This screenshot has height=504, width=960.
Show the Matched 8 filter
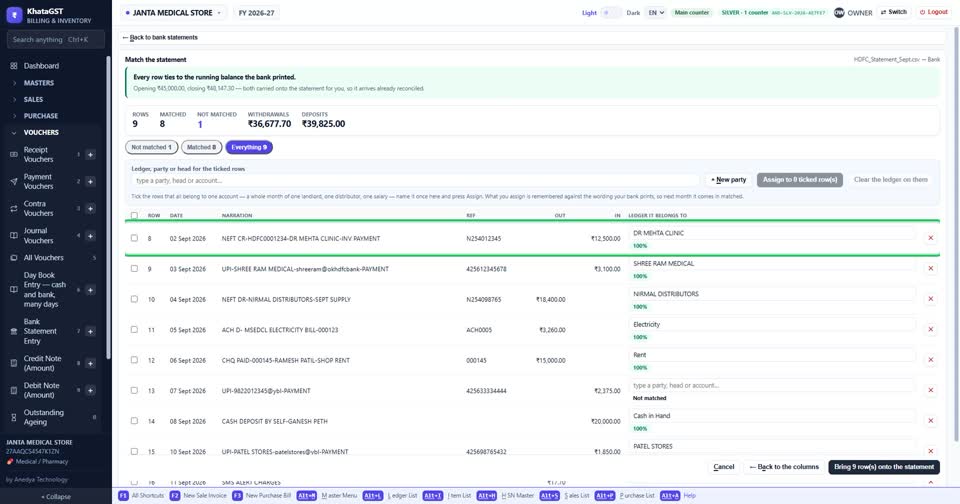tap(201, 147)
